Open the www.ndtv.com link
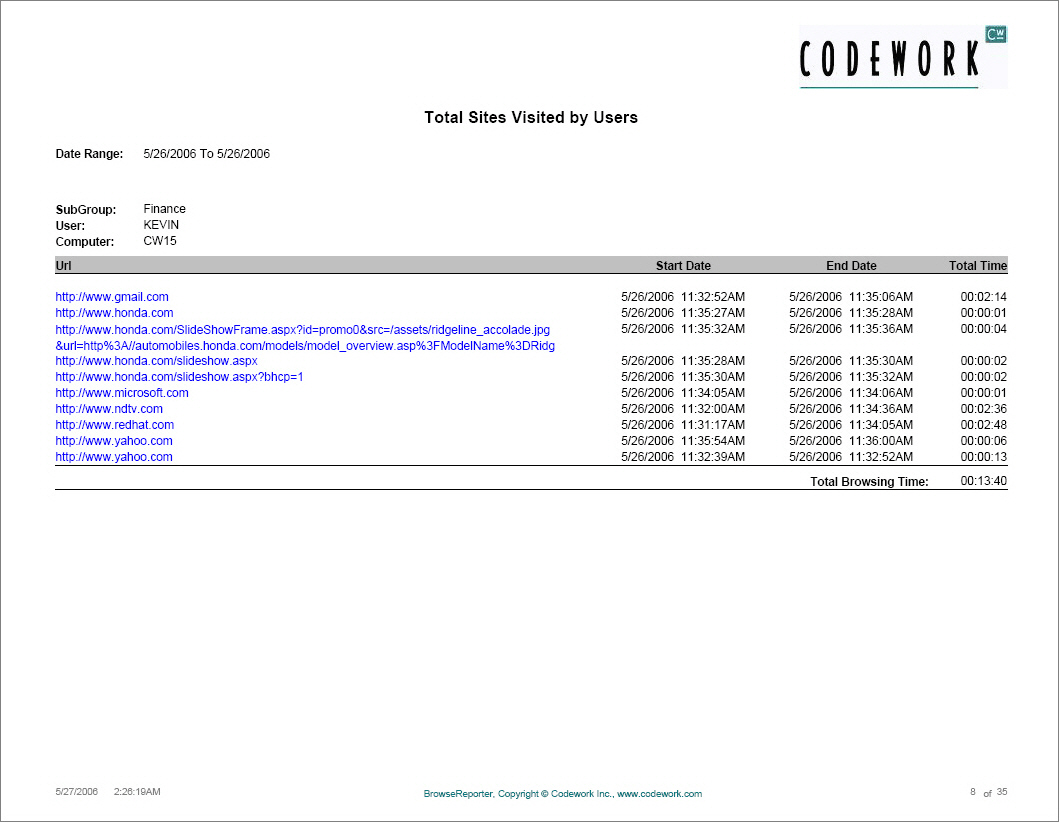The width and height of the screenshot is (1060, 823). pyautogui.click(x=109, y=409)
